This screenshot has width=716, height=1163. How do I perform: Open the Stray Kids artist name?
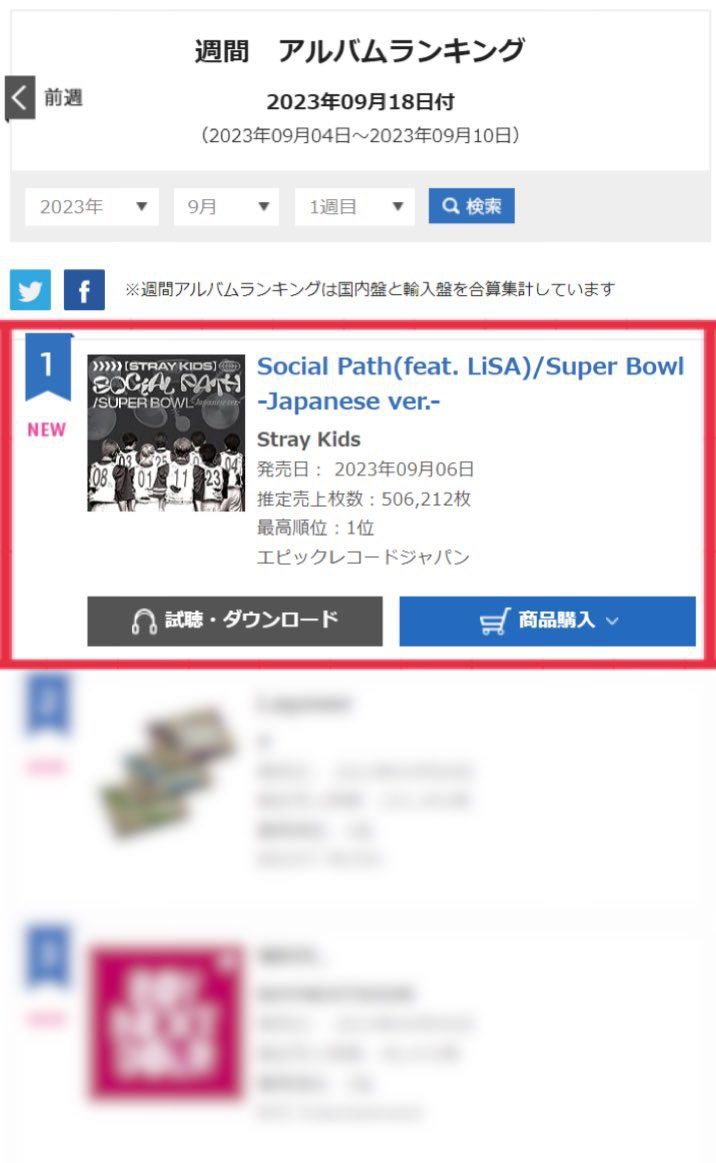(x=309, y=439)
